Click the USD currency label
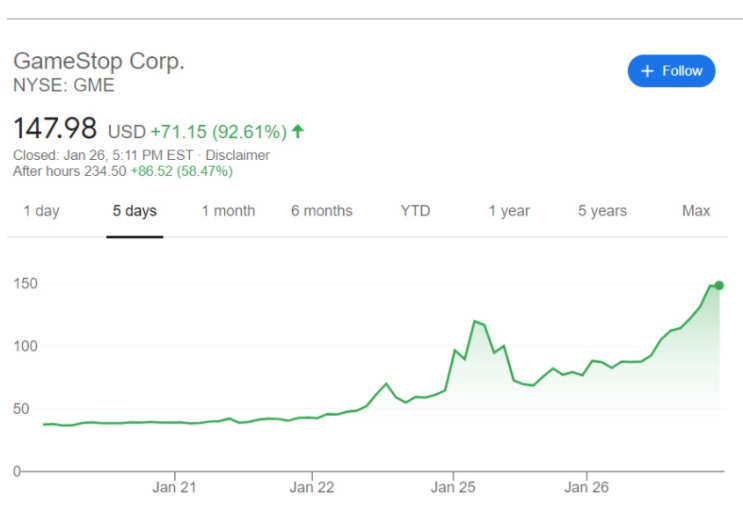The image size is (743, 509). point(127,132)
